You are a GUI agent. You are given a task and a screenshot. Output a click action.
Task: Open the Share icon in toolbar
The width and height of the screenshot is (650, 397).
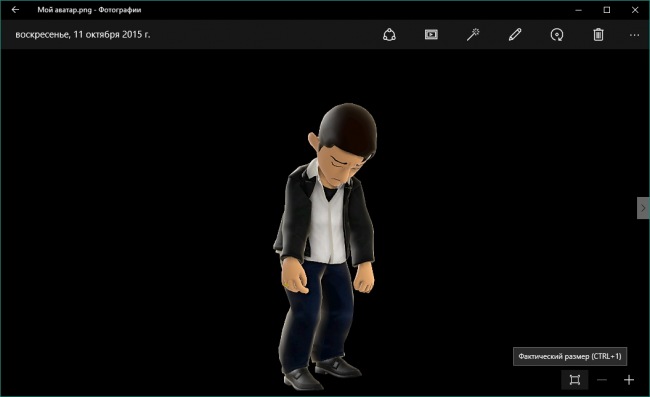coord(389,35)
